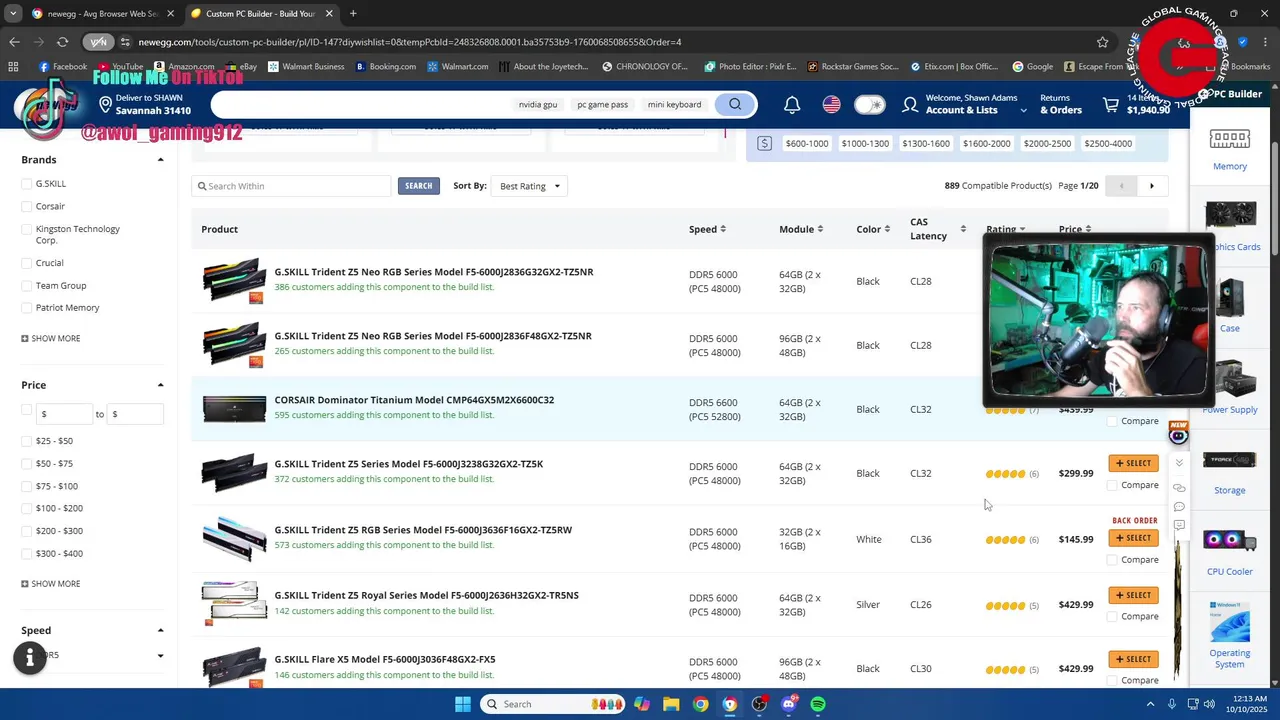Open the Sort By Best Rating dropdown
The image size is (1280, 720).
(x=529, y=186)
